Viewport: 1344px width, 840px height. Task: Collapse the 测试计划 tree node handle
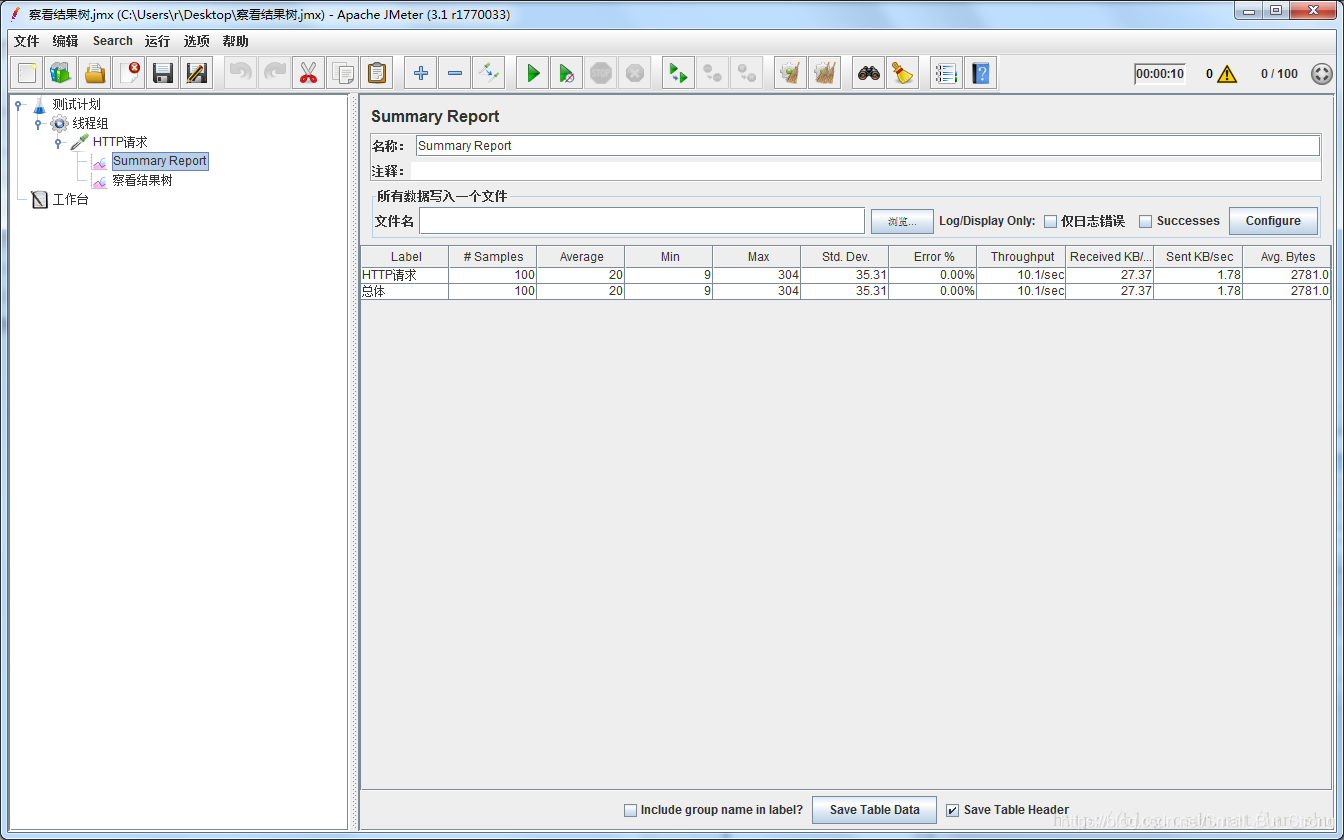pos(18,104)
